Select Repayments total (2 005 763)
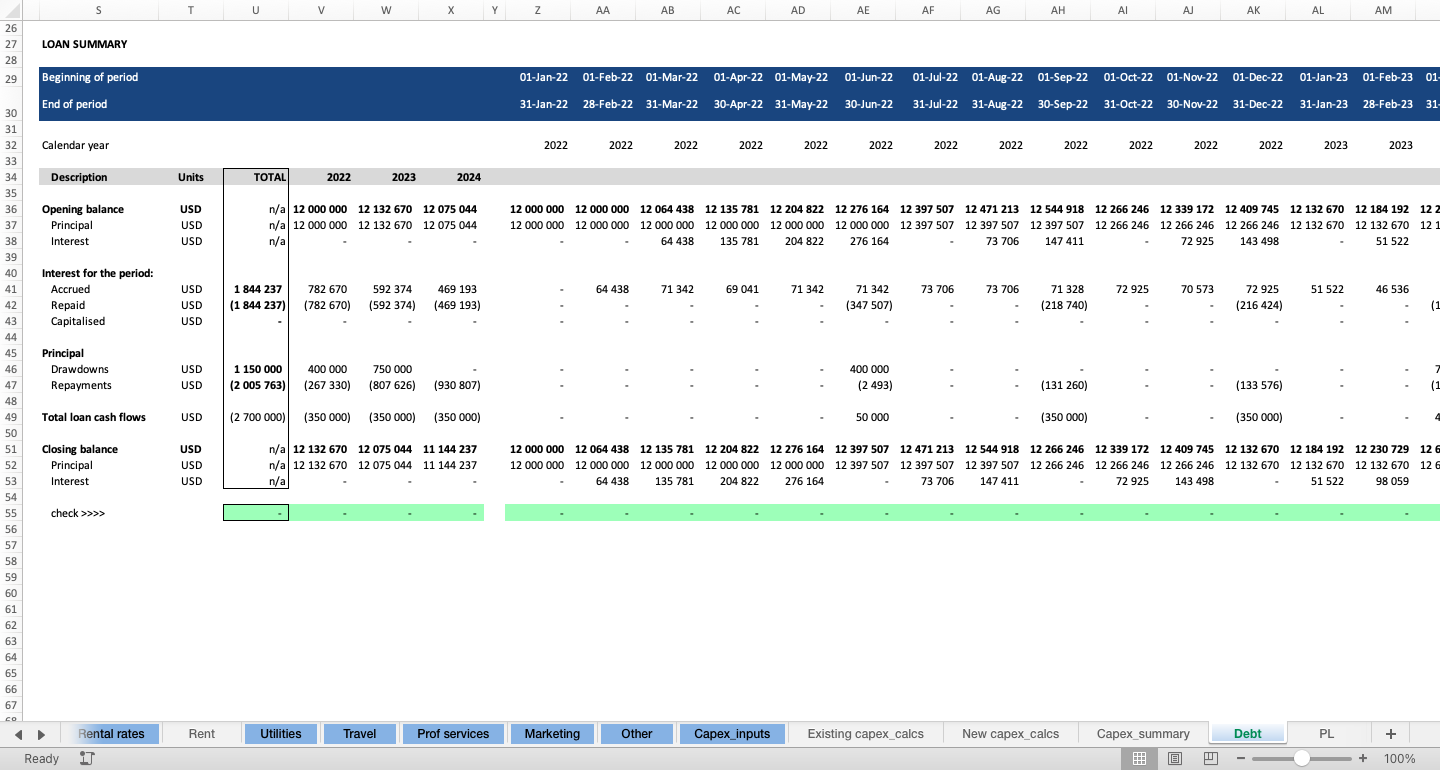1440x770 pixels. tap(256, 385)
